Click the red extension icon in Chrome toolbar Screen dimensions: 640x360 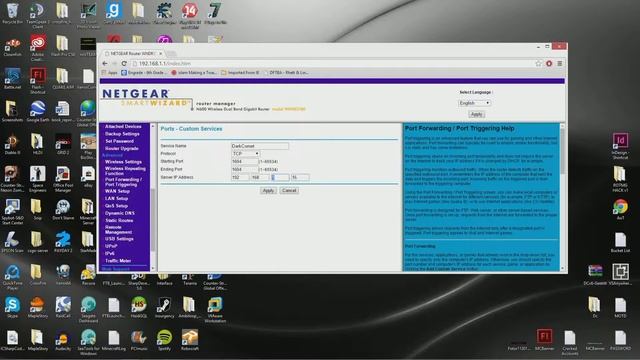pos(549,63)
